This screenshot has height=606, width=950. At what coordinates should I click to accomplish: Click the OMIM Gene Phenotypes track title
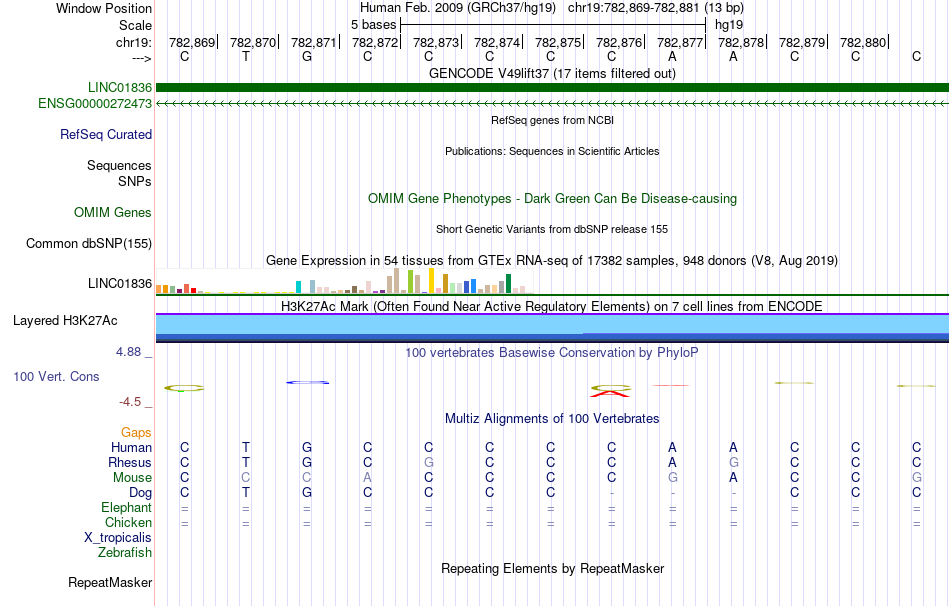tap(552, 199)
